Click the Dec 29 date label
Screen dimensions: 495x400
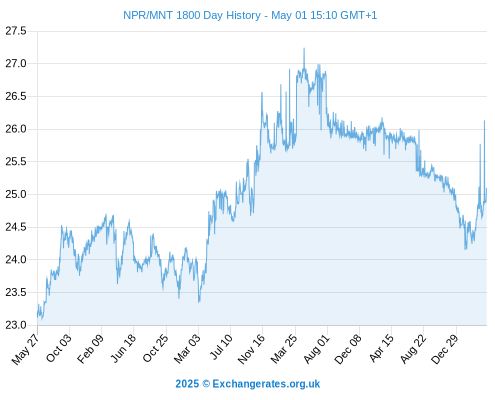point(445,349)
